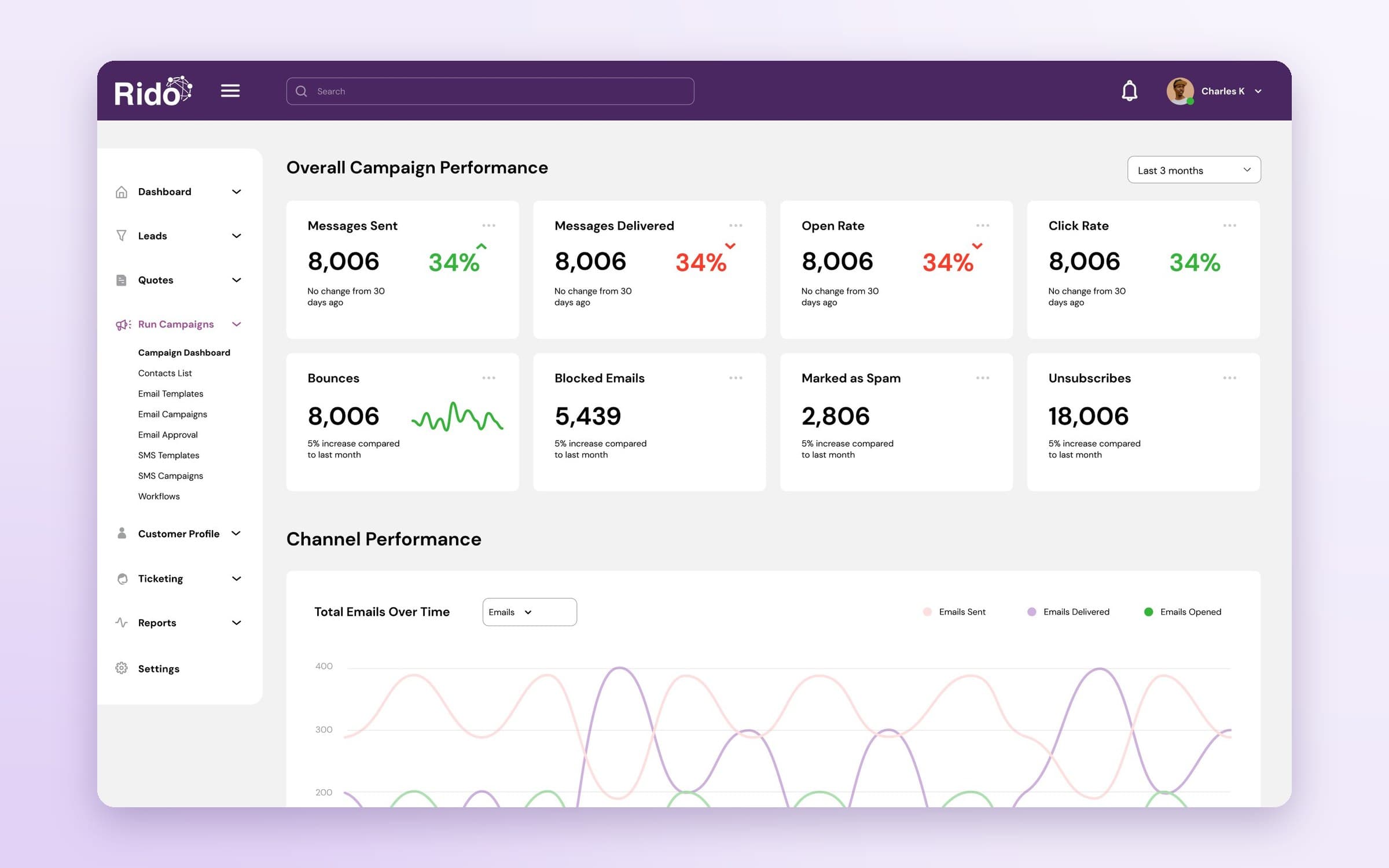1389x868 pixels.
Task: Go to SMS Campaigns page
Action: [171, 476]
